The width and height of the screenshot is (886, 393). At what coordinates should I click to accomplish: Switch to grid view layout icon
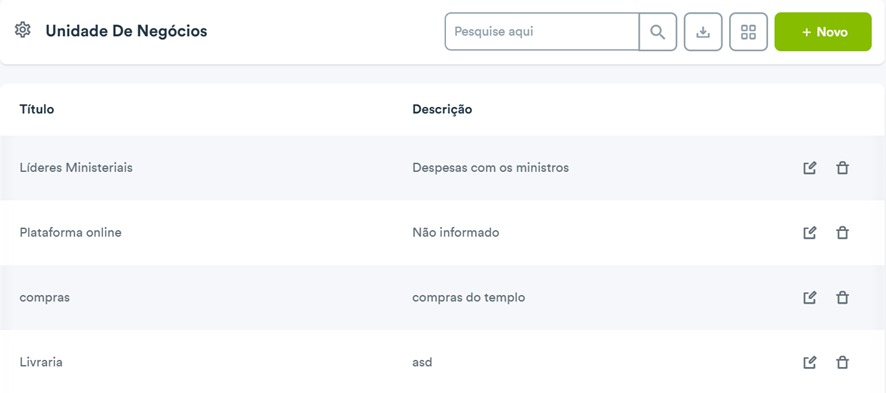[x=748, y=32]
